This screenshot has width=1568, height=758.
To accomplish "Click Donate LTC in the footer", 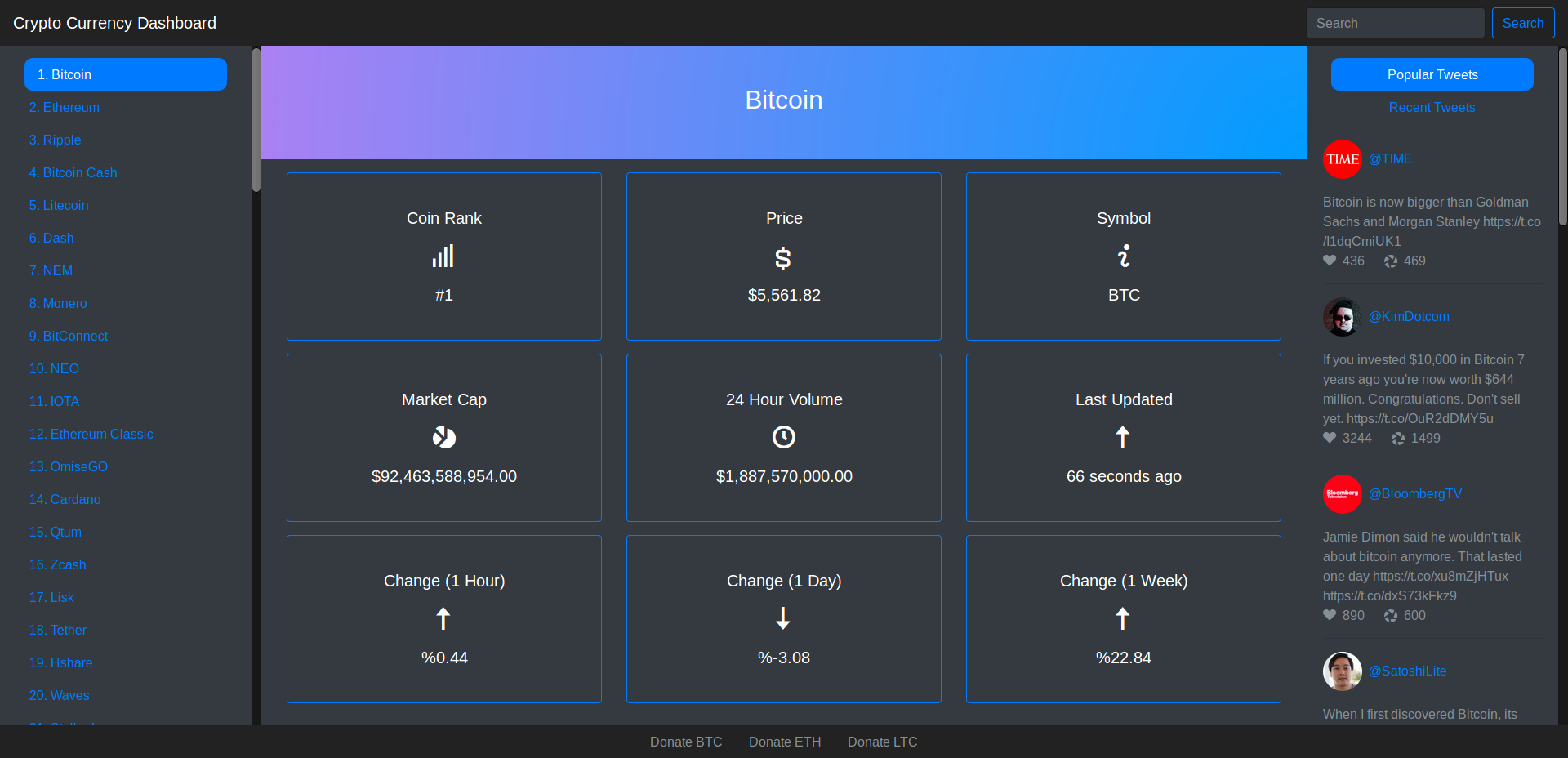I will point(883,742).
